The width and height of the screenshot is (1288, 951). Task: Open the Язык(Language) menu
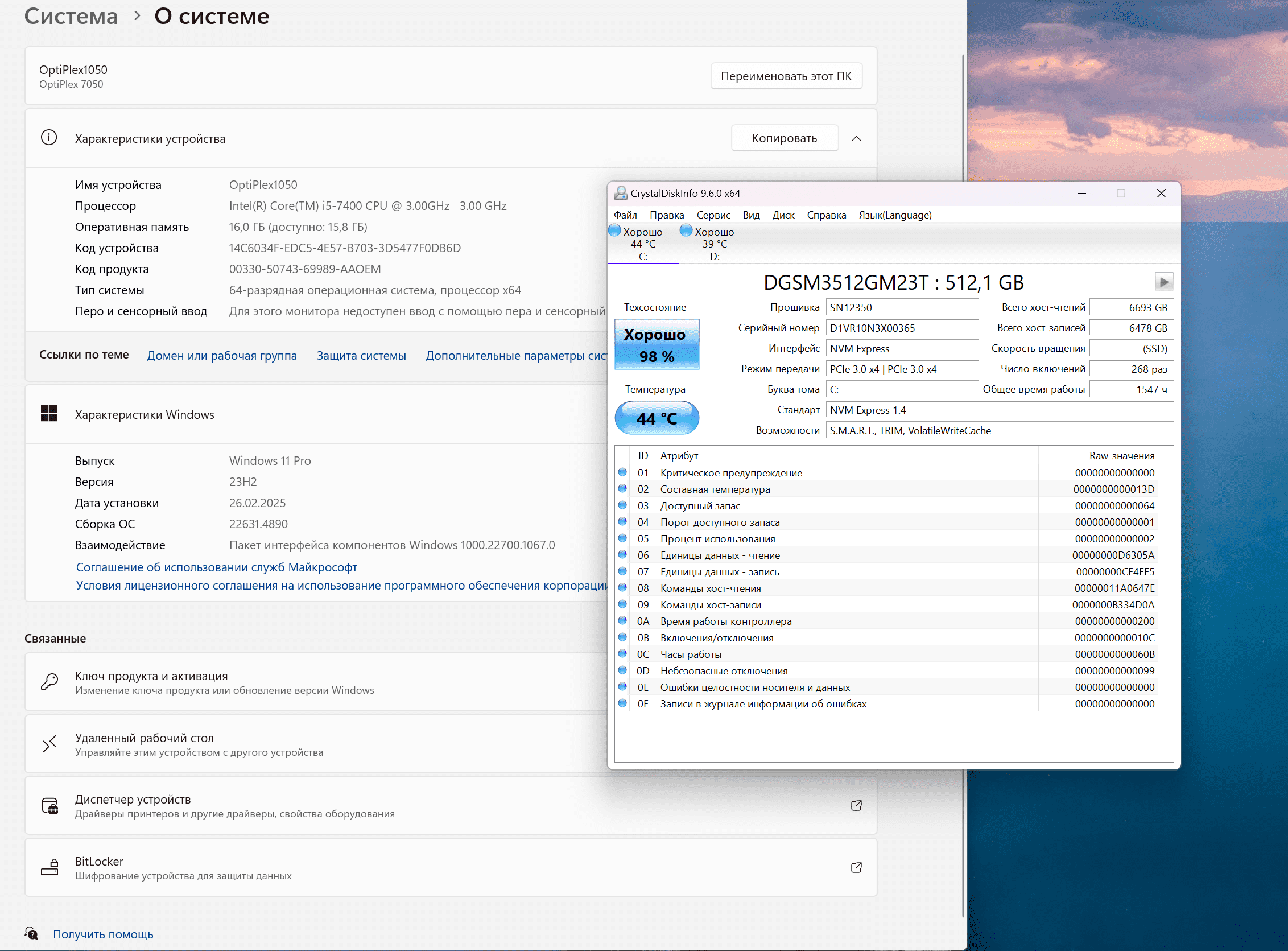894,215
